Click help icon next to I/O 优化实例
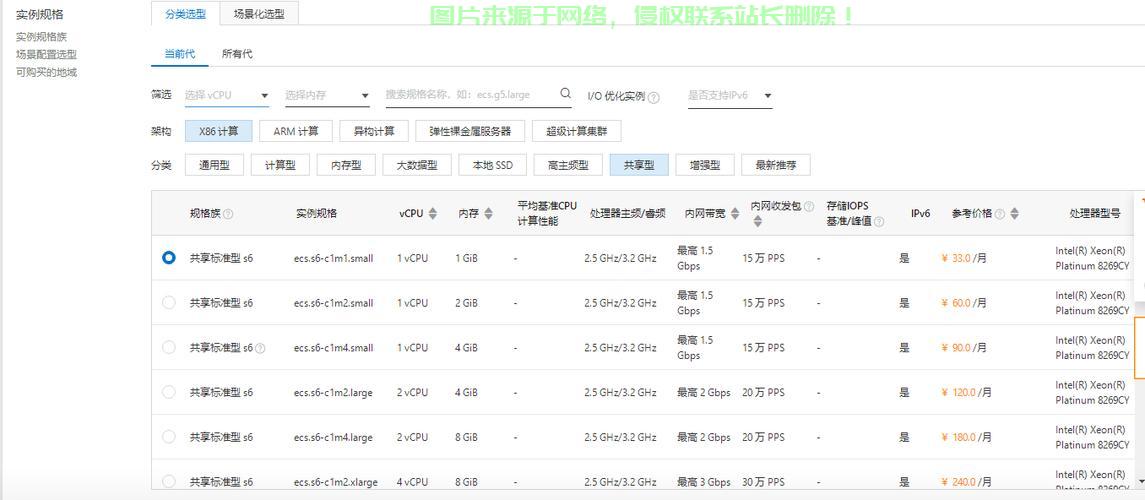The width and height of the screenshot is (1145, 500). click(x=654, y=97)
